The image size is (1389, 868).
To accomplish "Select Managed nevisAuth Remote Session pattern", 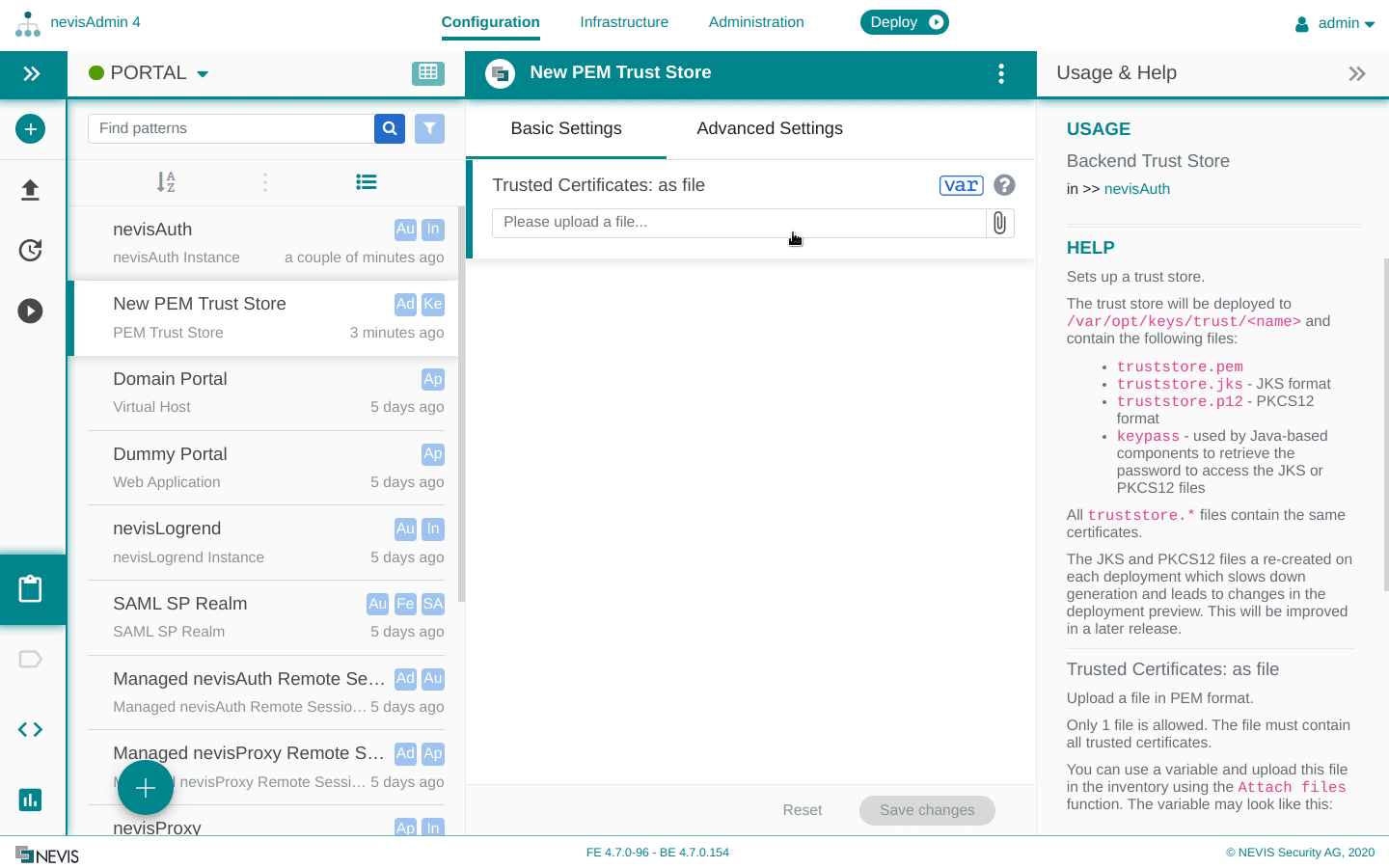I will coord(263,692).
